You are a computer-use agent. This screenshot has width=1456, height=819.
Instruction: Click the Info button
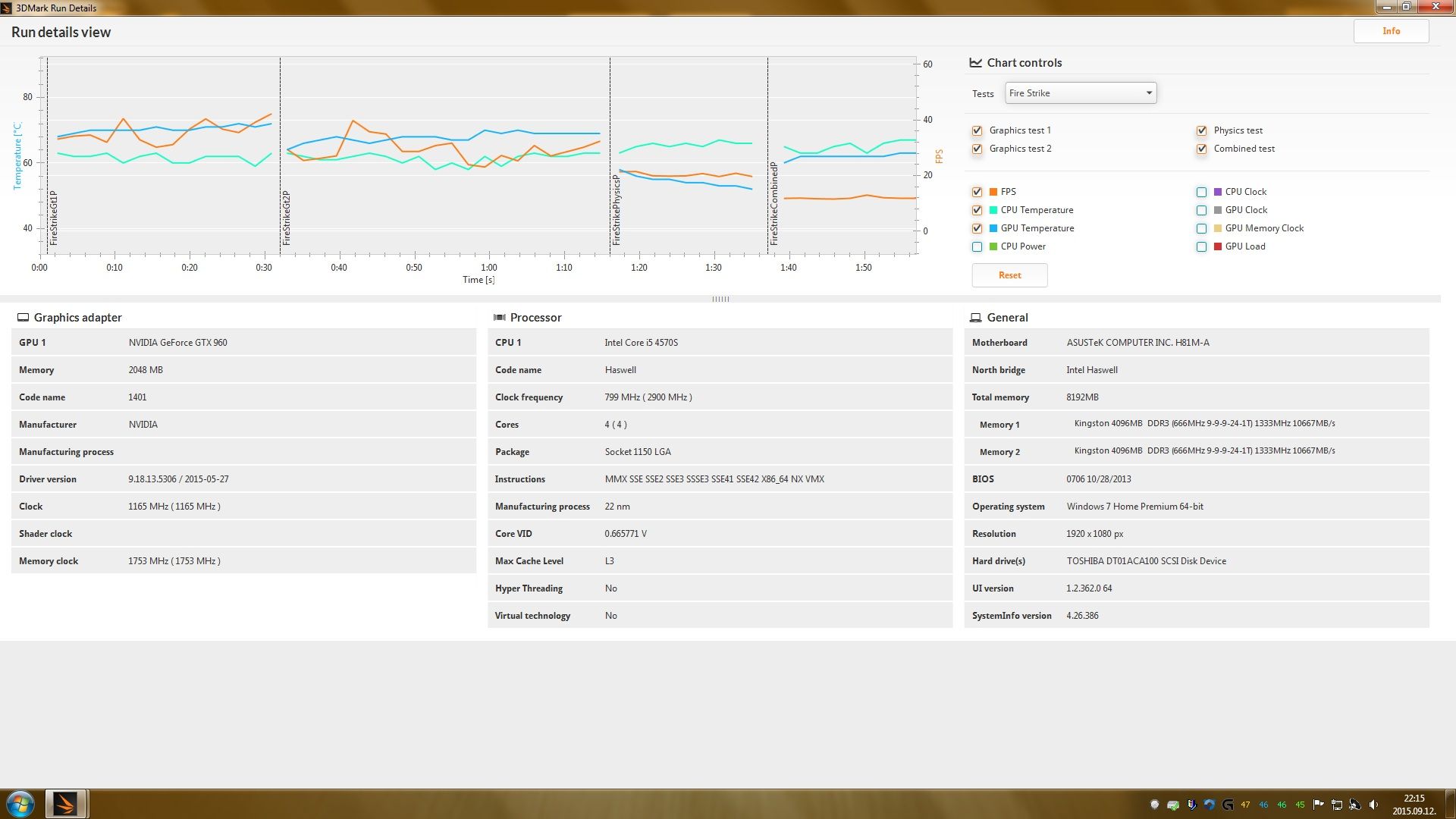[x=1391, y=31]
